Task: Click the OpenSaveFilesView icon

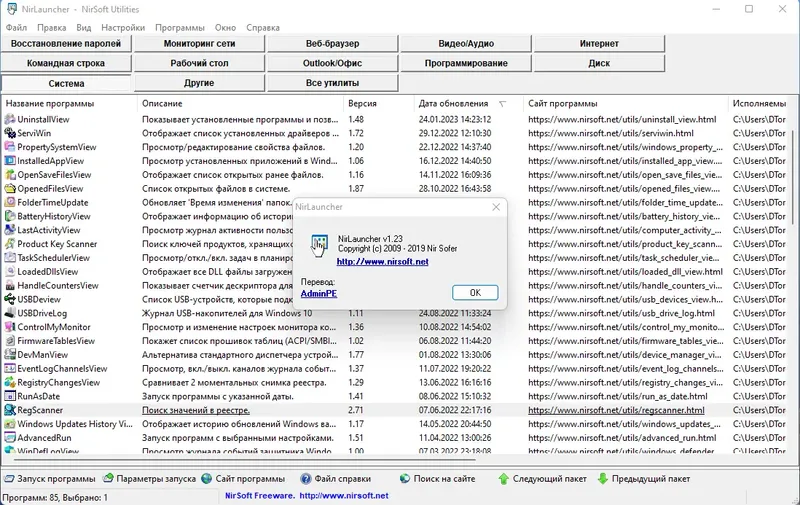Action: click(x=10, y=174)
